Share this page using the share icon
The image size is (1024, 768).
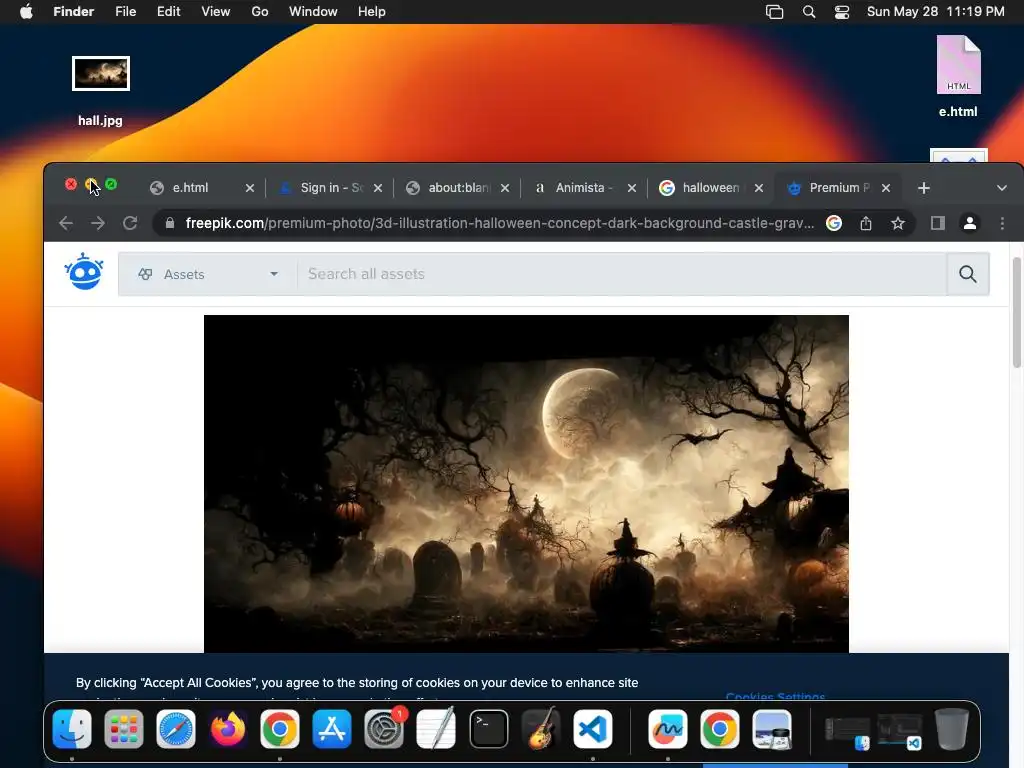point(866,223)
